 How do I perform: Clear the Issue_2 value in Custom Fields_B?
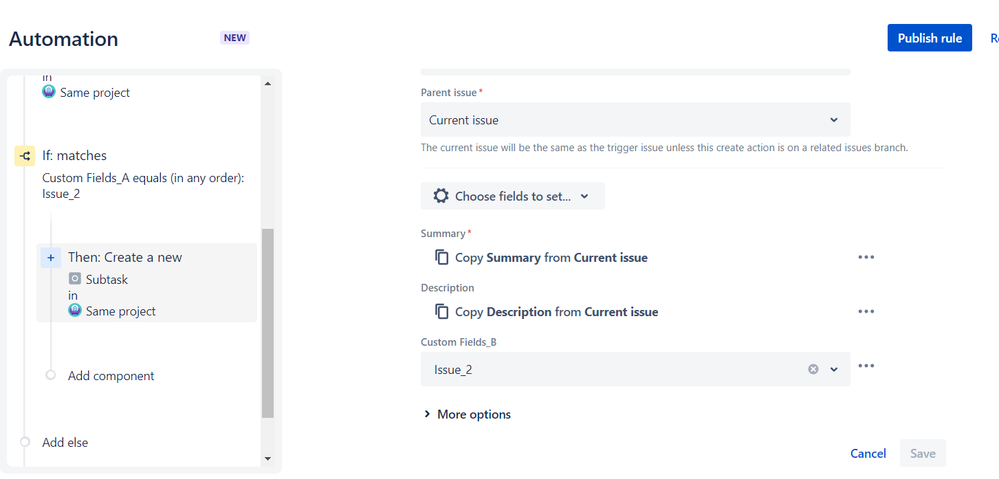coord(813,369)
